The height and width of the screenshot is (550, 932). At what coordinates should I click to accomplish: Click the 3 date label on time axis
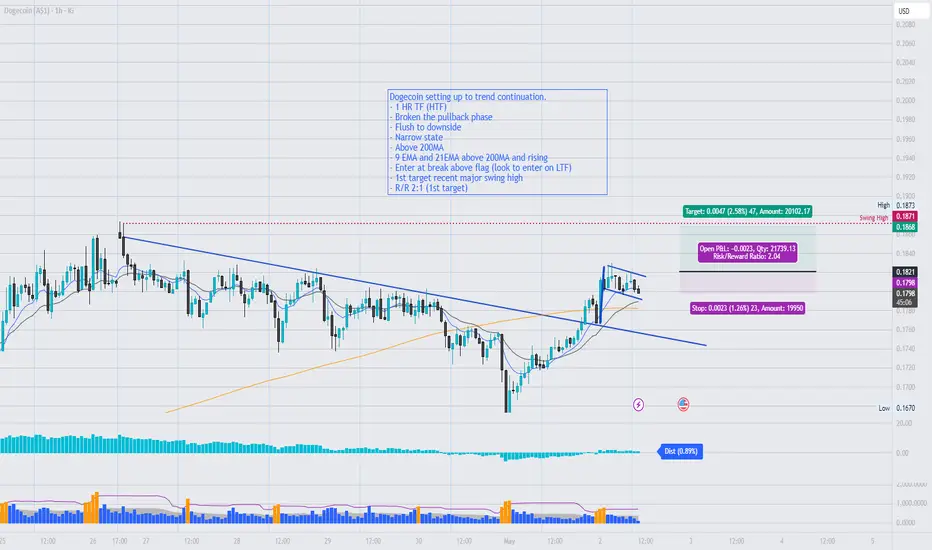coord(691,541)
